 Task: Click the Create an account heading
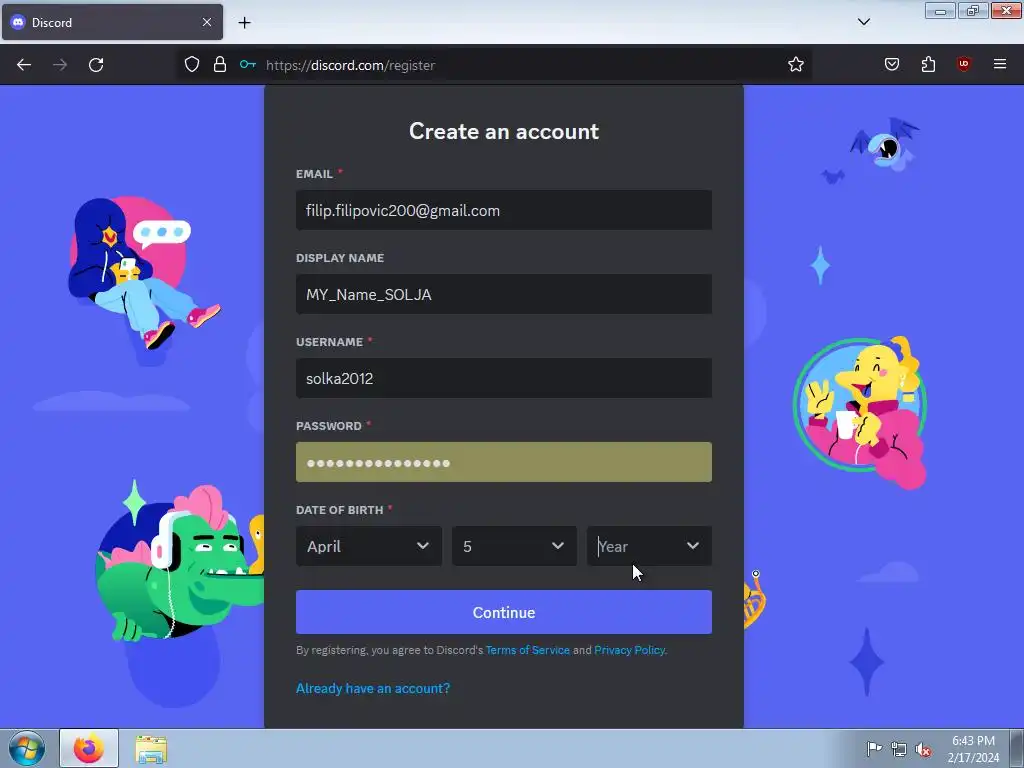(x=504, y=131)
